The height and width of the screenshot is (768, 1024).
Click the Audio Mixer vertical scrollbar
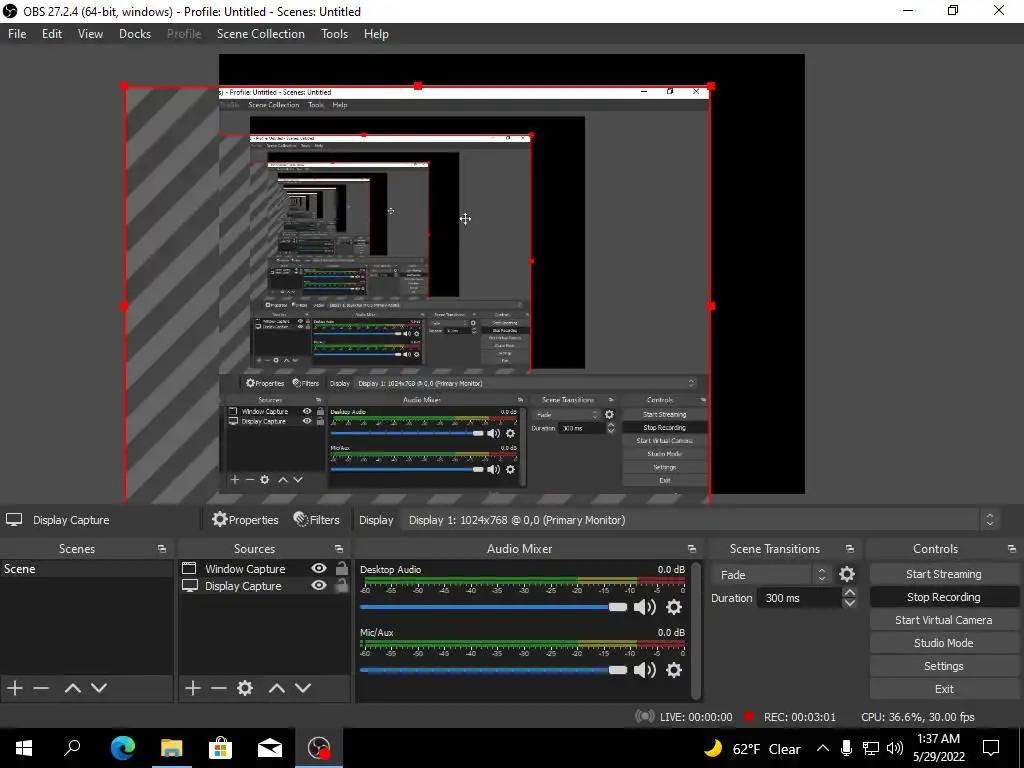(696, 630)
